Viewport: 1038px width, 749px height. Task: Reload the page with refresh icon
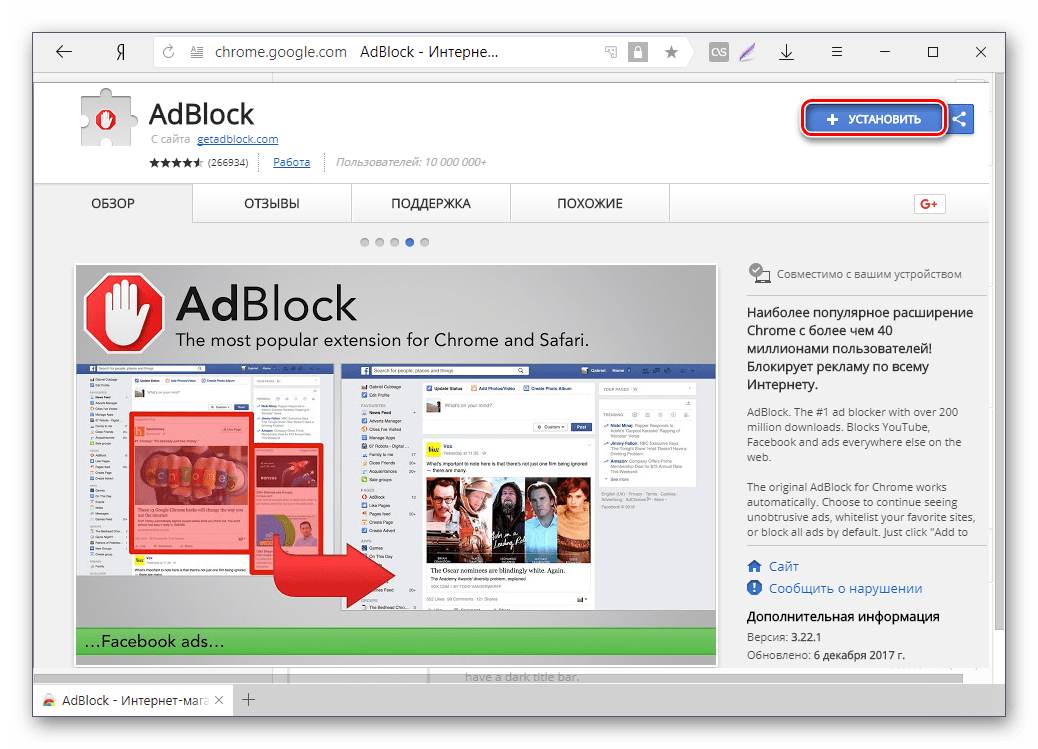pyautogui.click(x=169, y=52)
